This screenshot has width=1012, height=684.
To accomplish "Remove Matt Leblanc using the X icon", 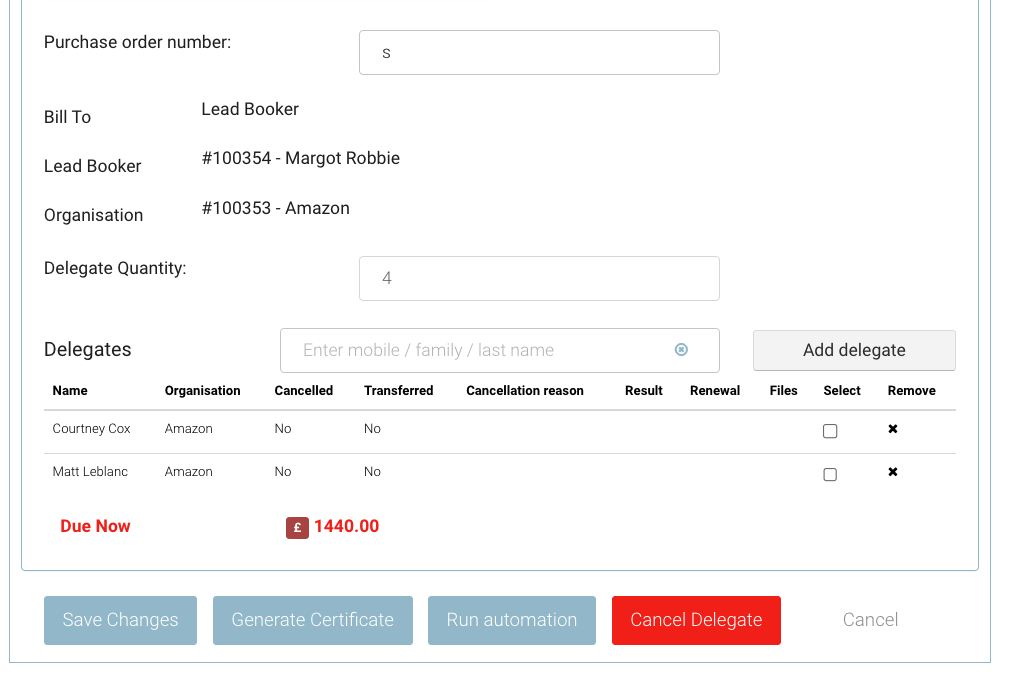I will (893, 472).
